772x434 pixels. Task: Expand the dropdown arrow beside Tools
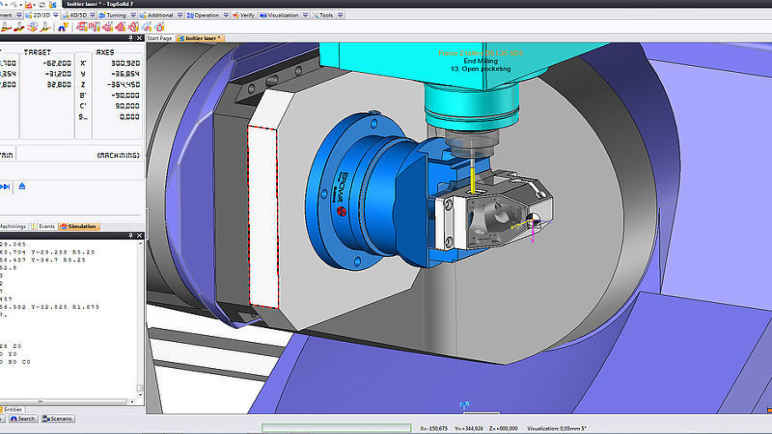pyautogui.click(x=342, y=16)
